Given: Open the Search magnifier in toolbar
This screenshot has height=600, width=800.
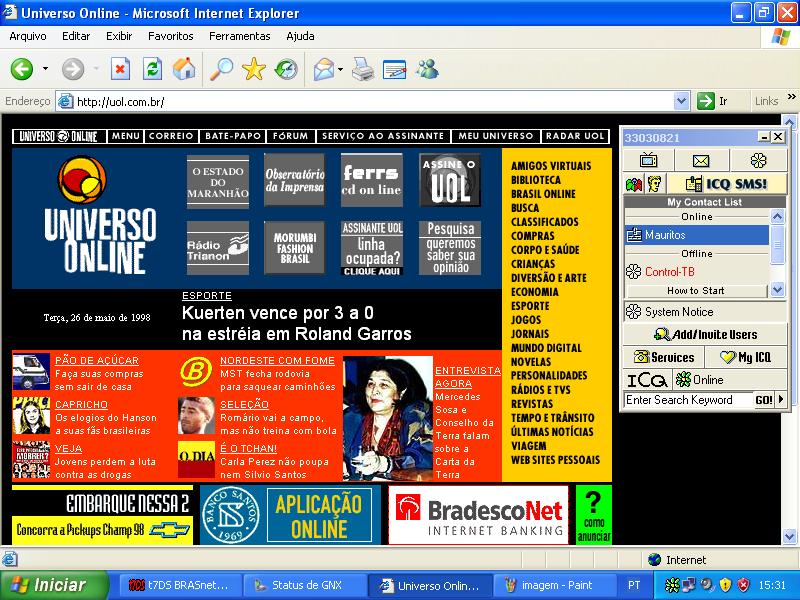Looking at the screenshot, I should [219, 69].
